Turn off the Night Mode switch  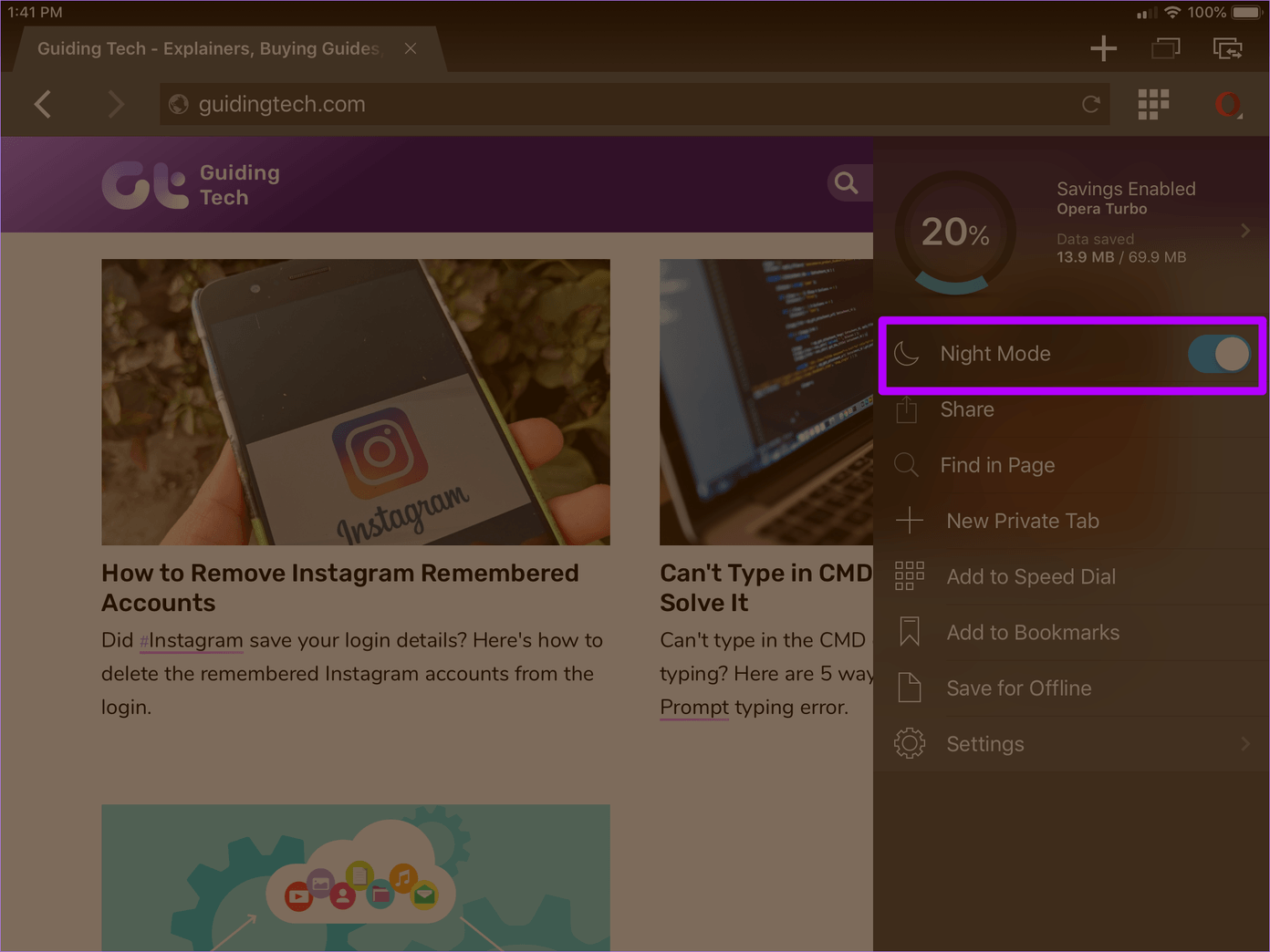click(x=1219, y=354)
